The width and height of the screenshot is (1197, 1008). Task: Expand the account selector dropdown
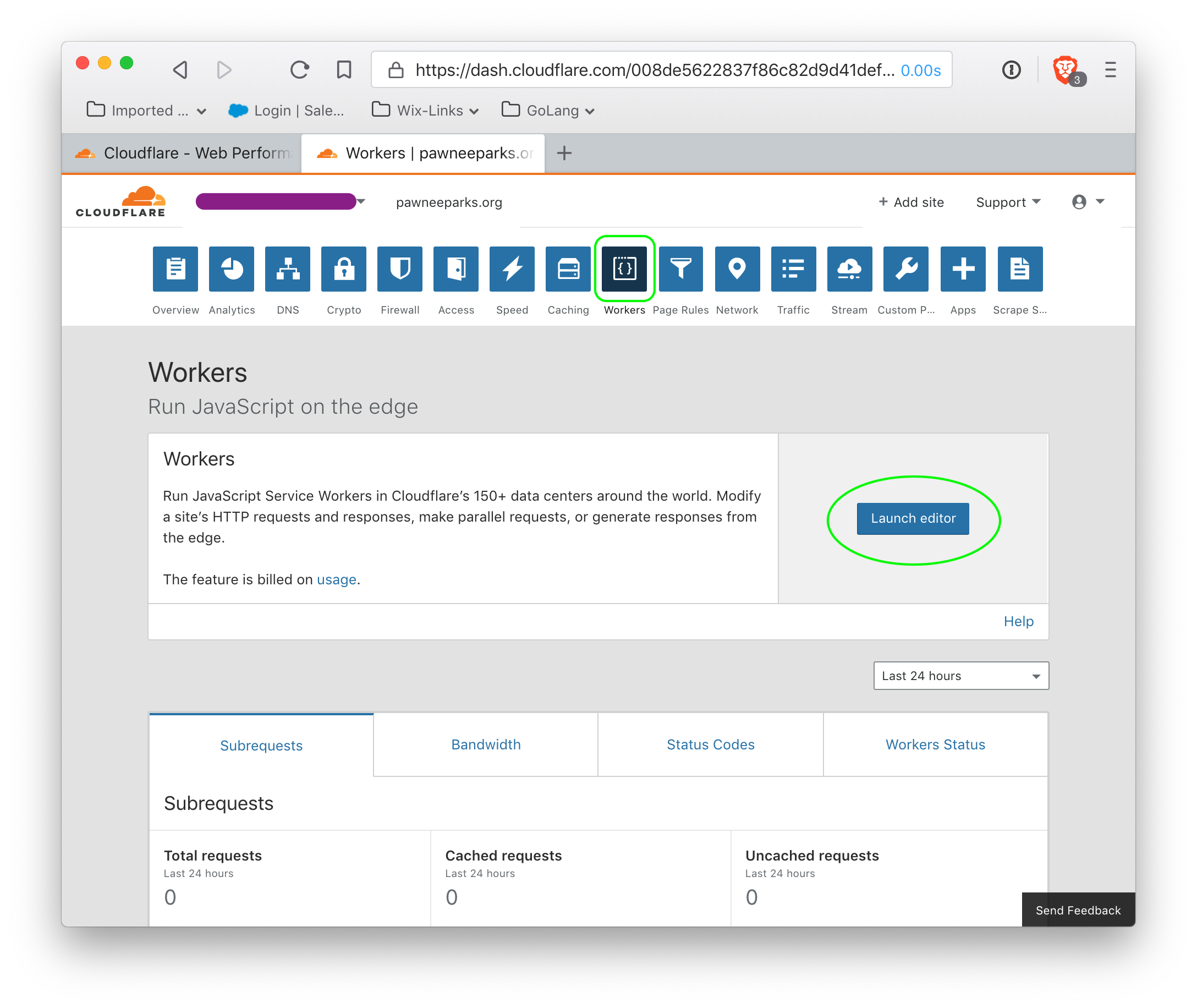(281, 202)
